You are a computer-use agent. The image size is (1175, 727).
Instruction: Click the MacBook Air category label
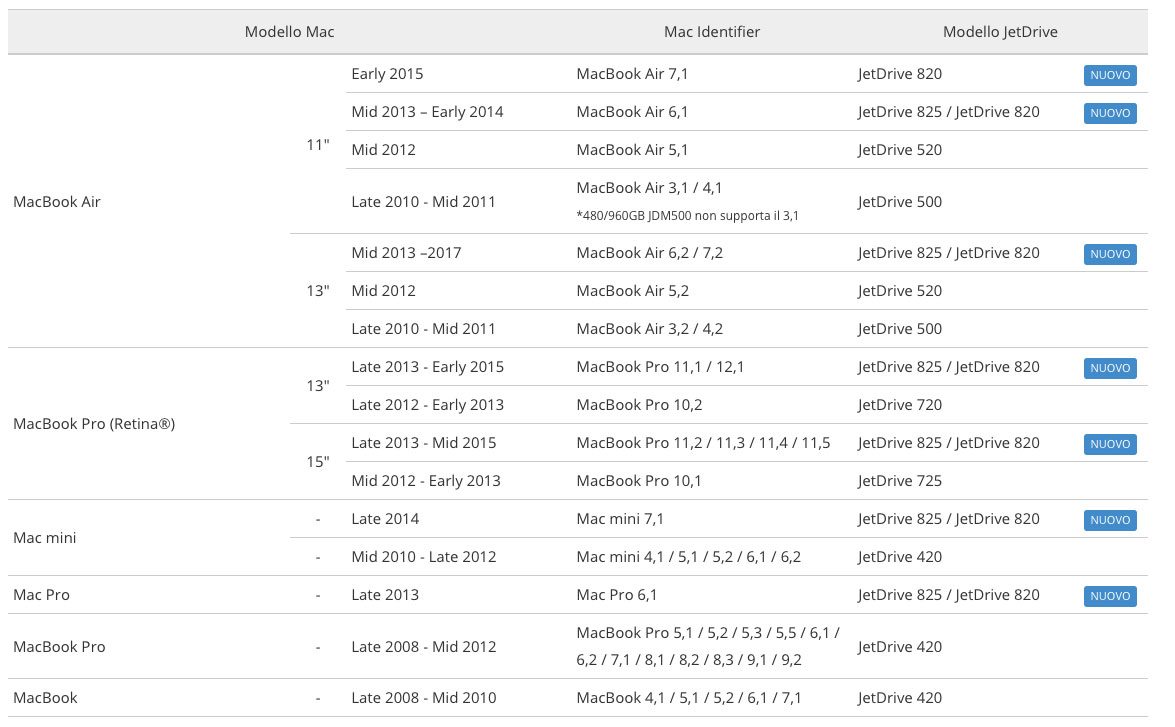[x=57, y=202]
